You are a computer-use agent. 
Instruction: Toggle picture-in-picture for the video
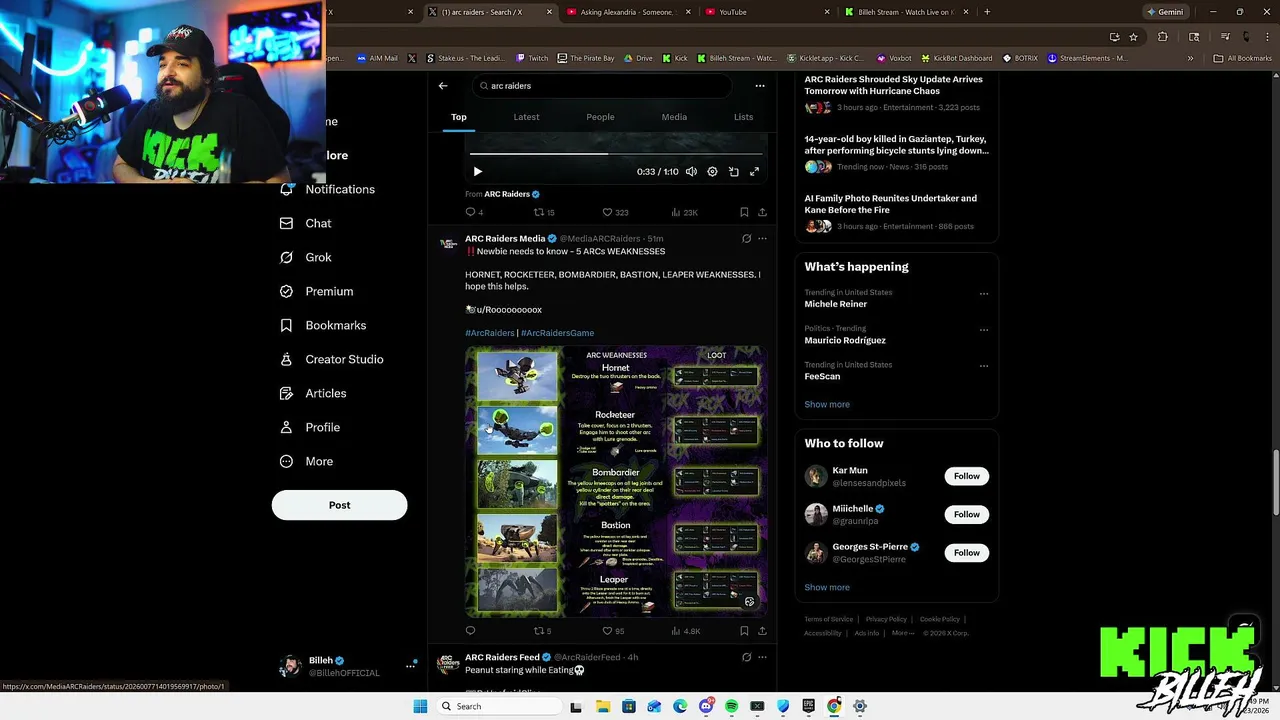pyautogui.click(x=733, y=172)
